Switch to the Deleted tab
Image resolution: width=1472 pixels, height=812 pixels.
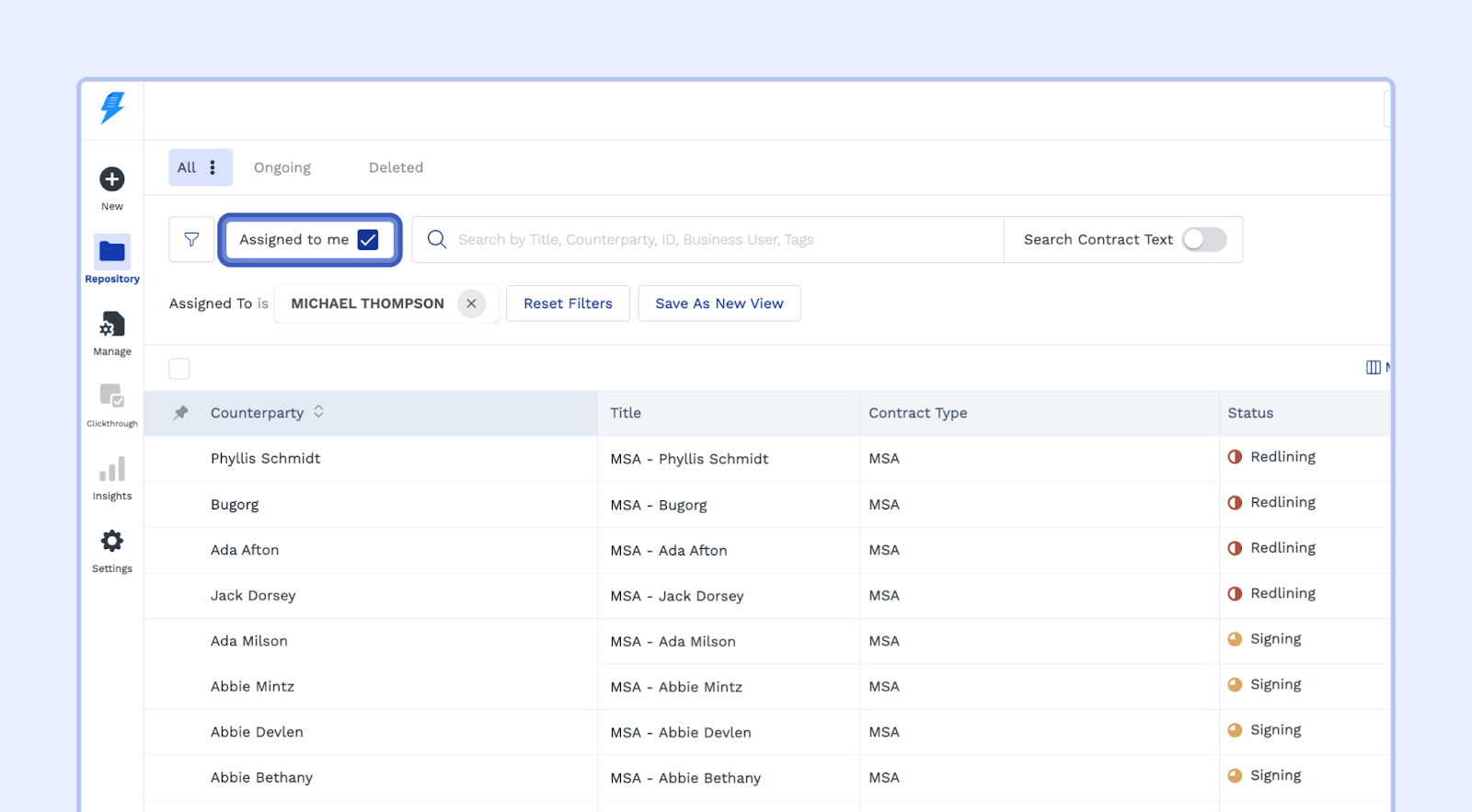(x=396, y=167)
